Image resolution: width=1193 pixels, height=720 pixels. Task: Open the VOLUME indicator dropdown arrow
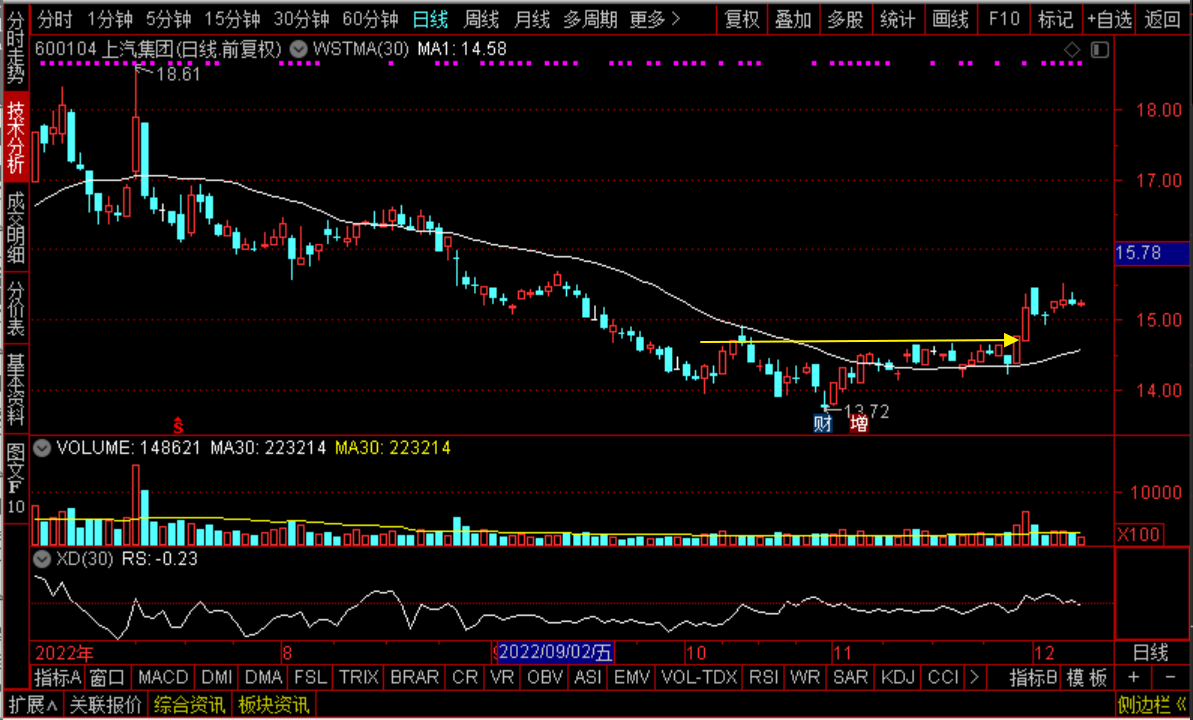click(x=43, y=448)
